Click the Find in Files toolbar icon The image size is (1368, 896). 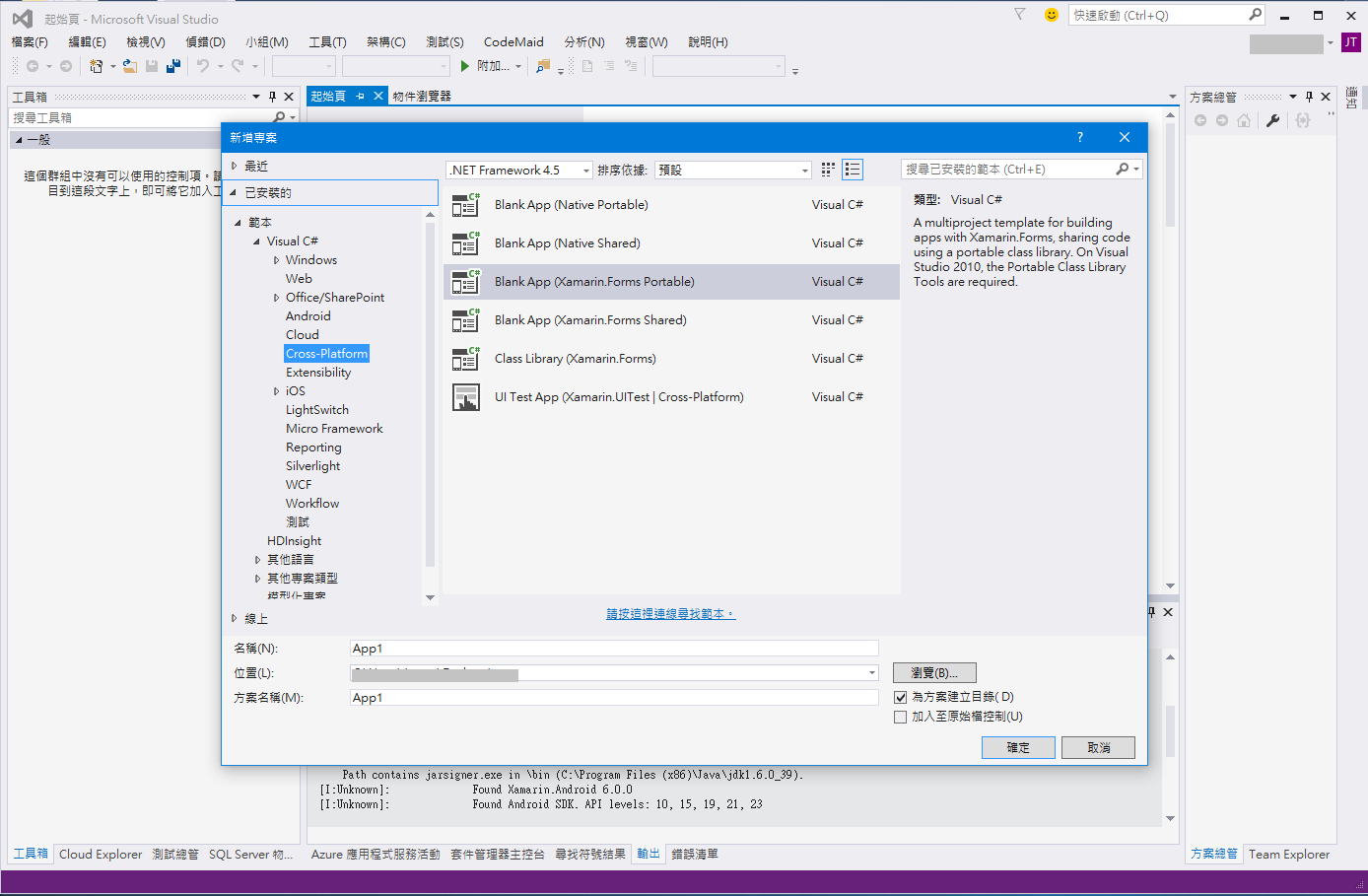click(542, 66)
